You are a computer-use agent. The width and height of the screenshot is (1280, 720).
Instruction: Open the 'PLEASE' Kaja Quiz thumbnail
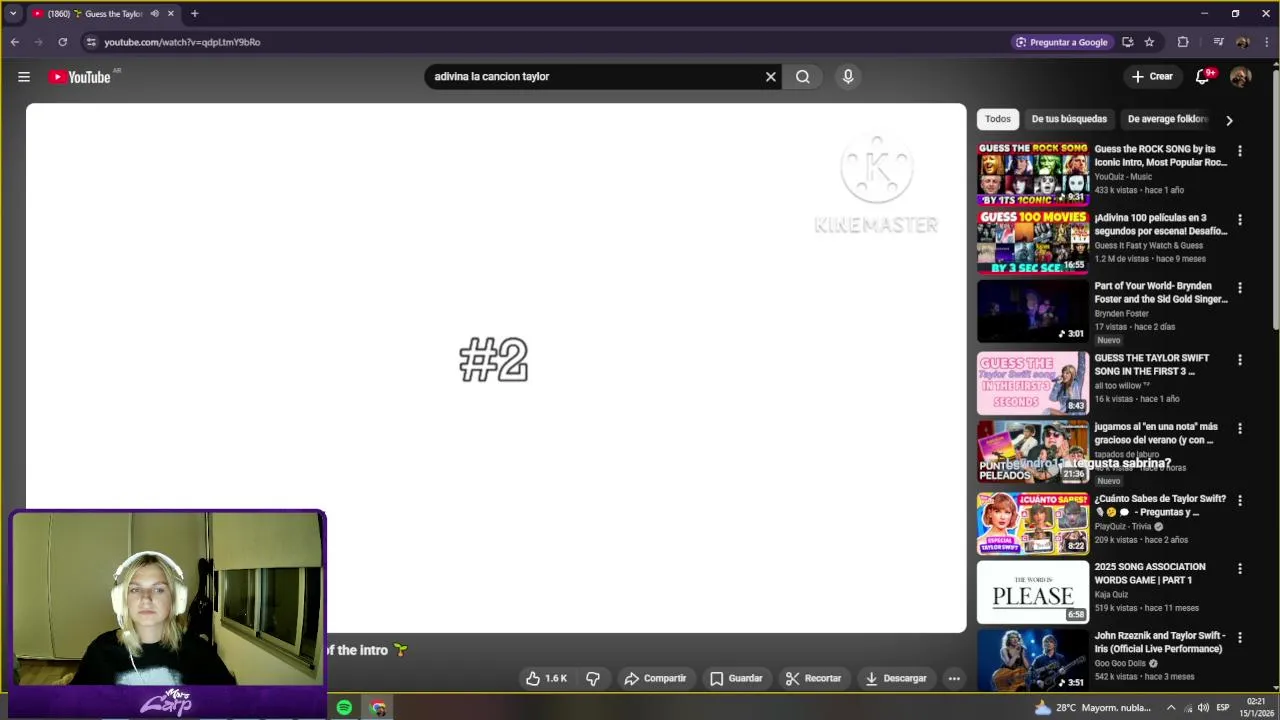coord(1033,591)
